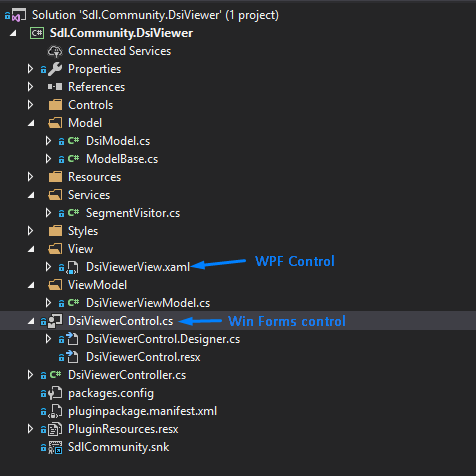The height and width of the screenshot is (476, 476).
Task: Click the C# project icon beside Sdl.Community.DsiViewer
Action: click(37, 33)
